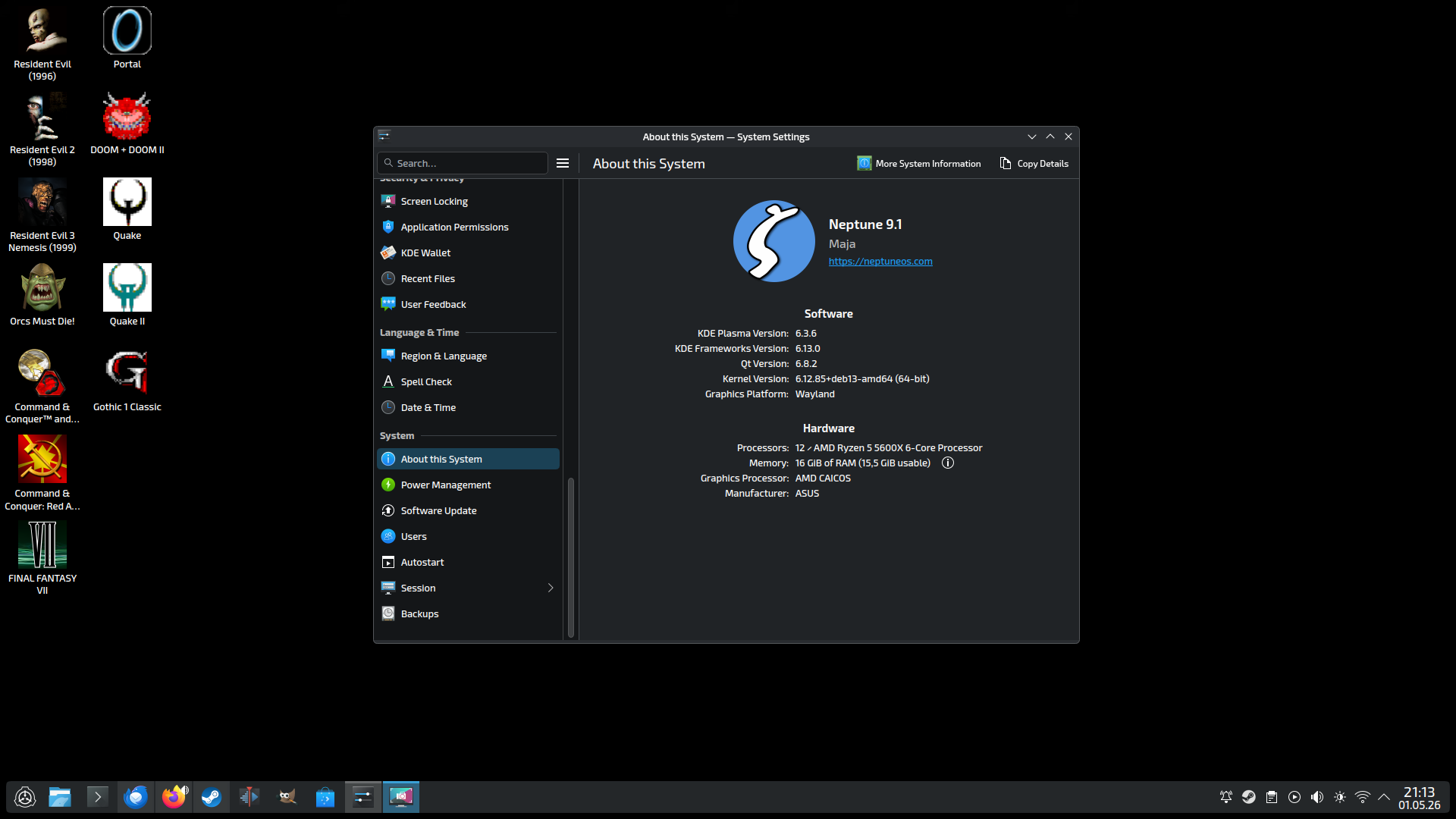Select Resident Evil 2 (1998) desktop icon
Viewport: 1456px width, 819px height.
click(42, 129)
